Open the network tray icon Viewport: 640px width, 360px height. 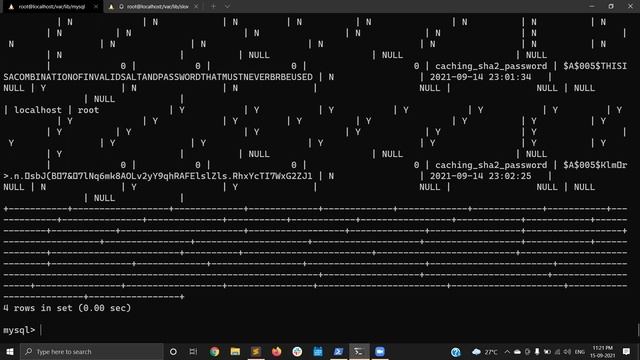tap(557, 351)
